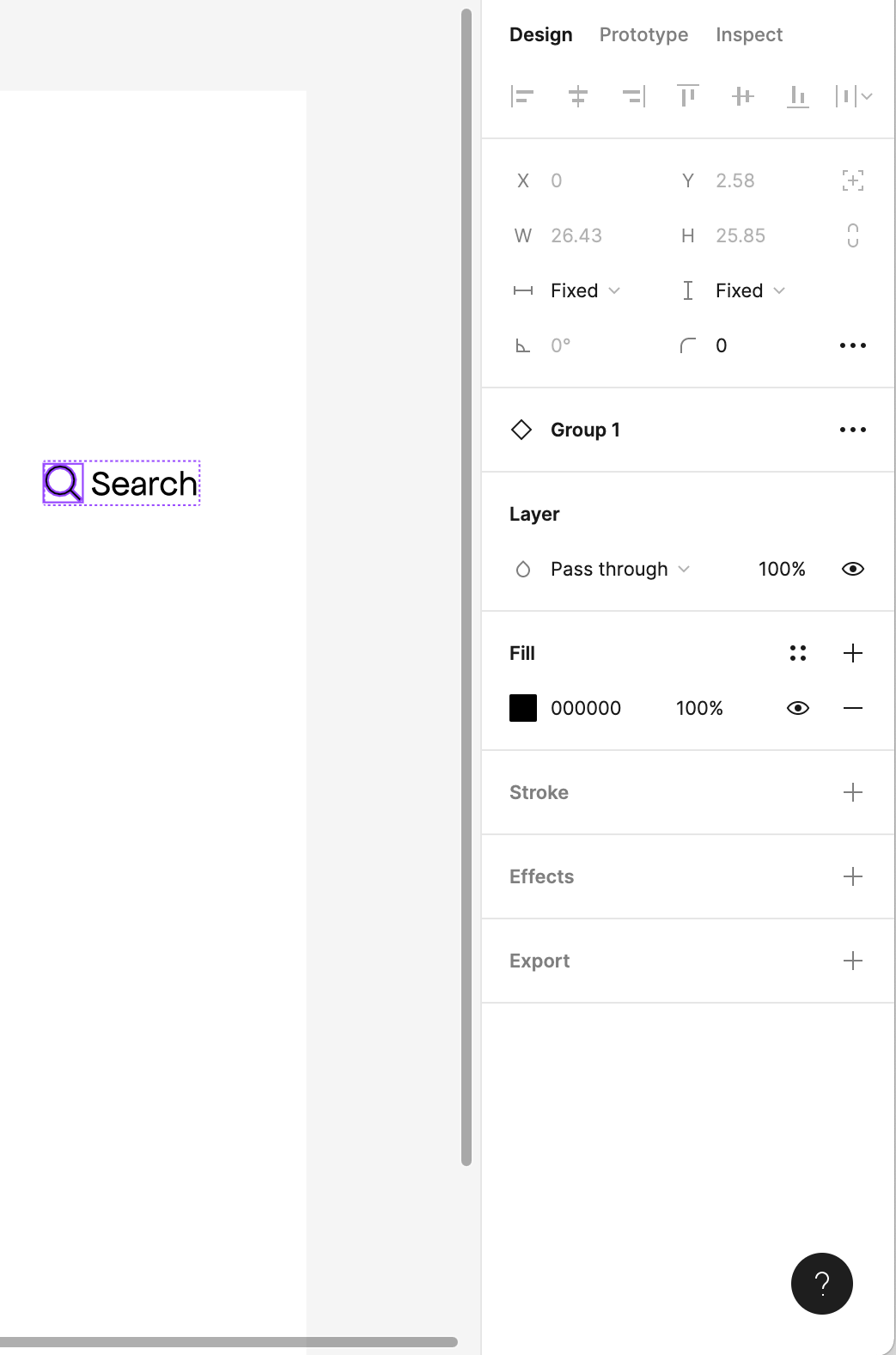
Task: Click the align left icon
Action: point(522,96)
